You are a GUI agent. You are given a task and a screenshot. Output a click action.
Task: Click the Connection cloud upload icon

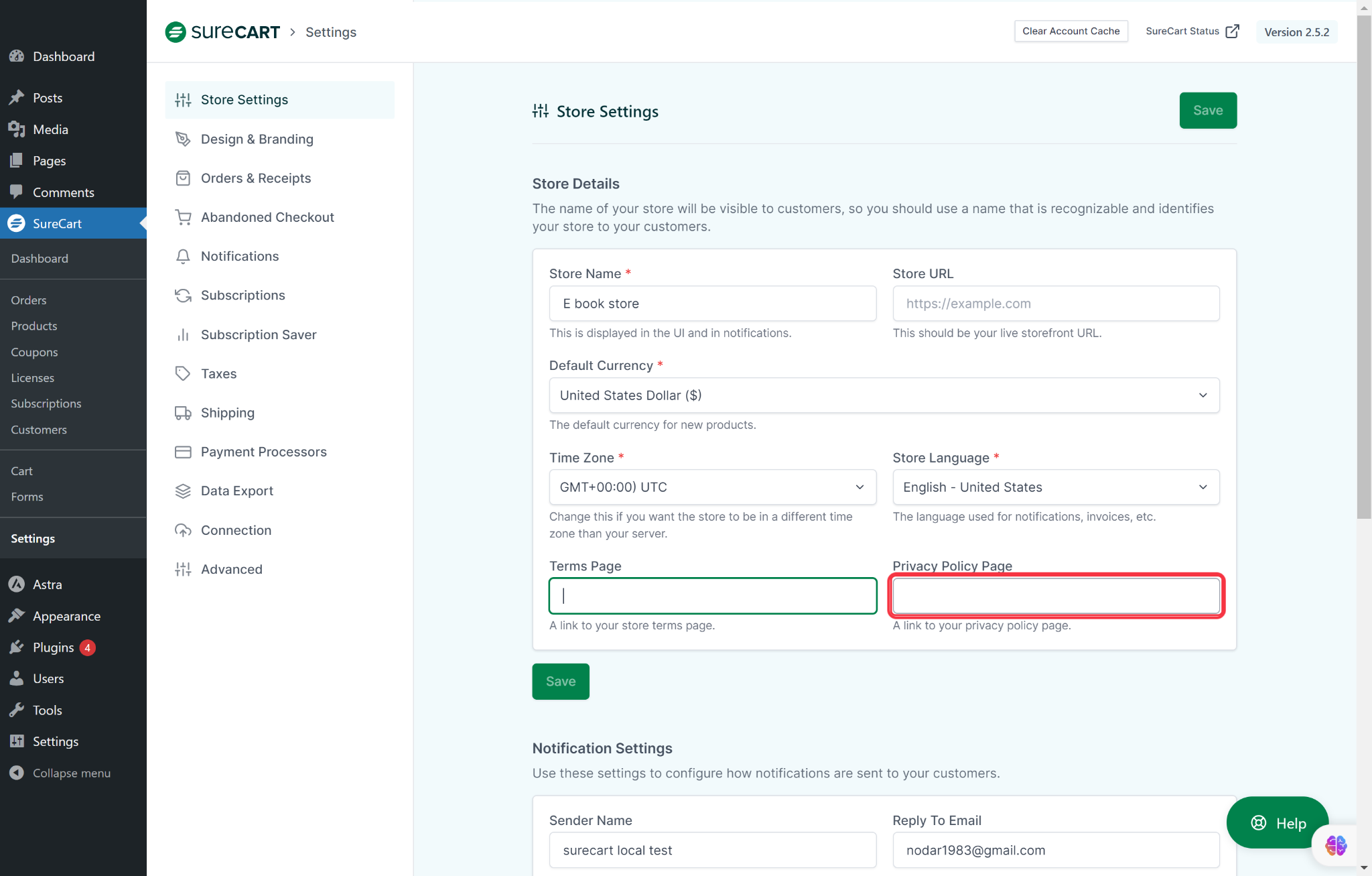[183, 530]
